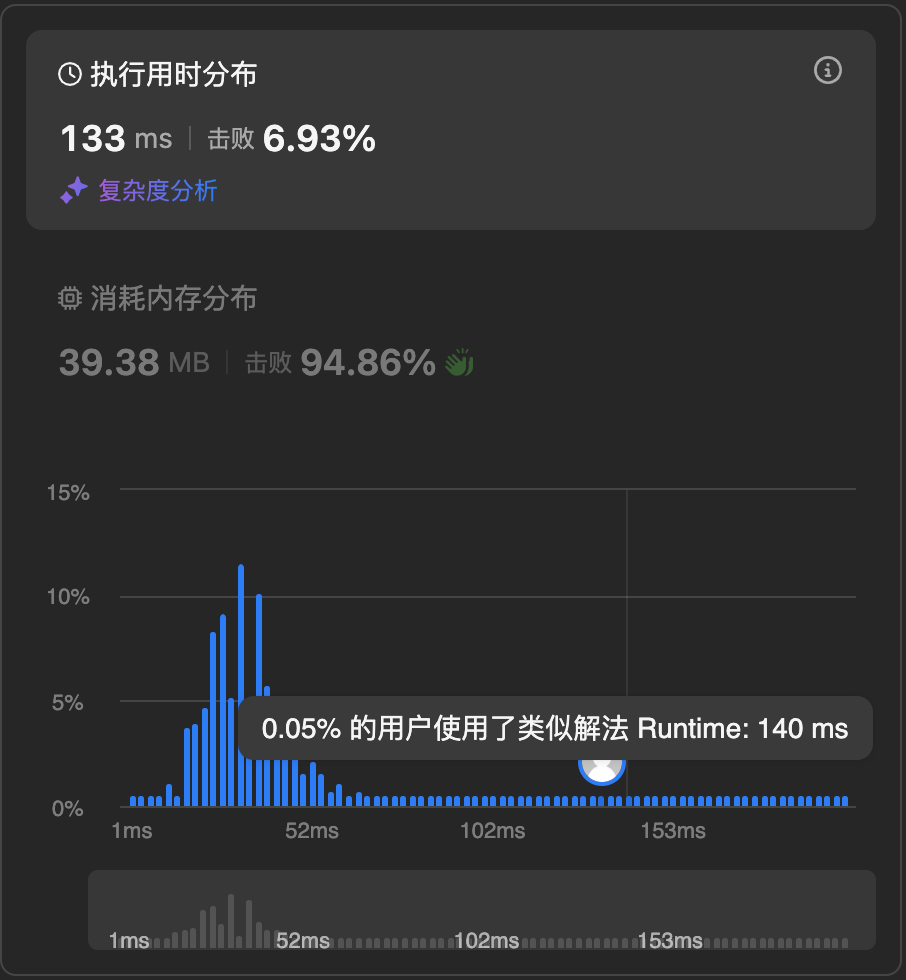
Task: Click the tallest blue histogram bar
Action: (241, 685)
